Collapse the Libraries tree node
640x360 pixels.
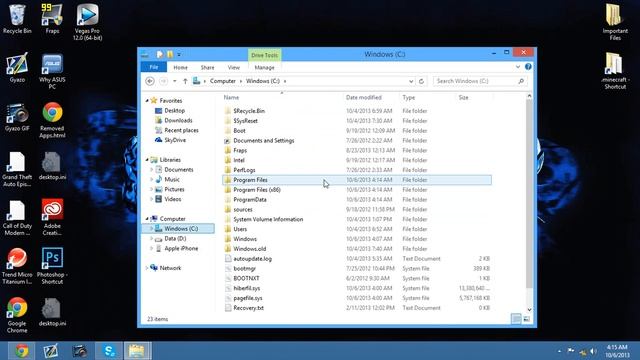[147, 160]
